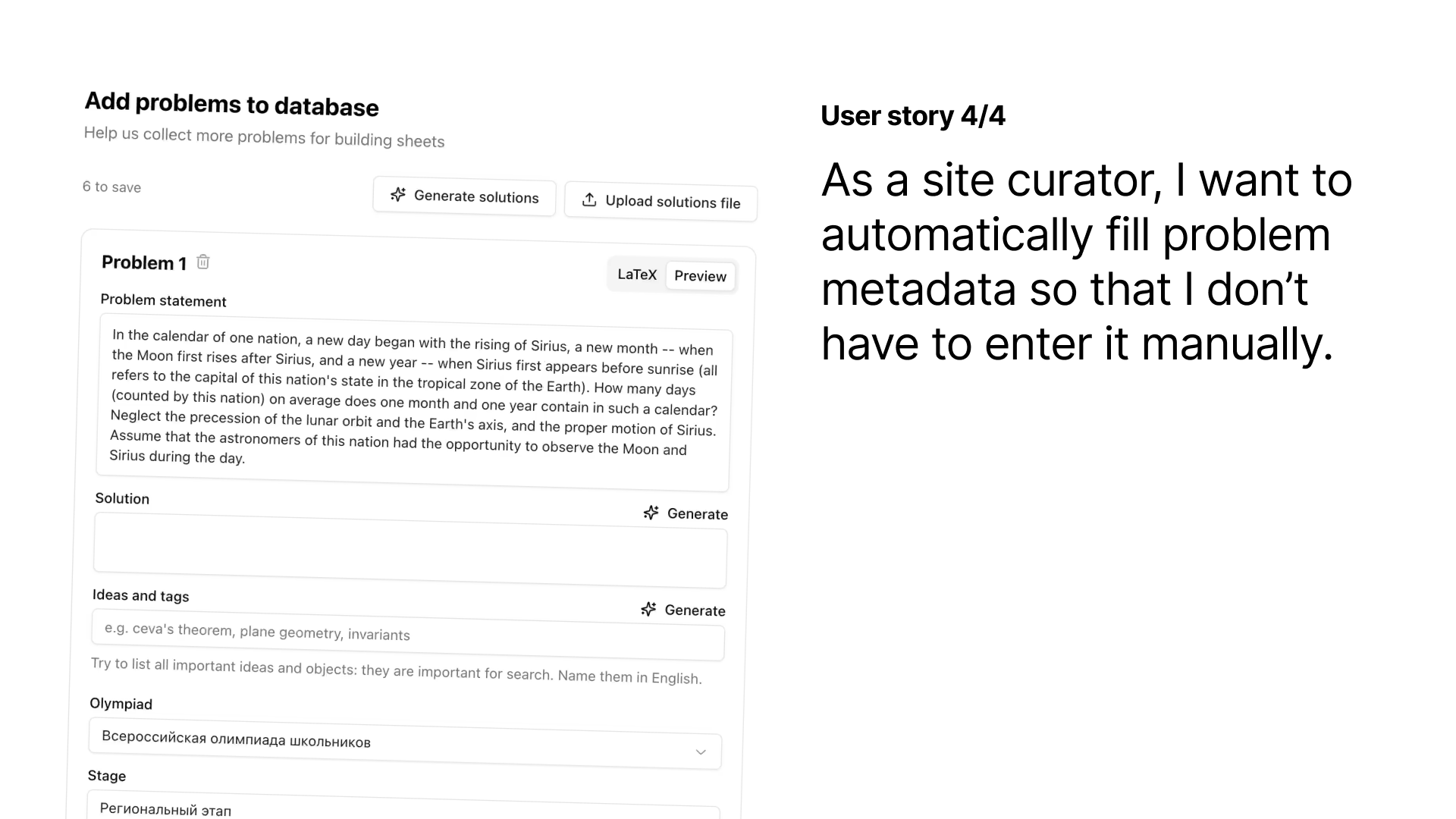Click the chevron on the Olympiad dropdown
Image resolution: width=1456 pixels, height=819 pixels.
[700, 752]
